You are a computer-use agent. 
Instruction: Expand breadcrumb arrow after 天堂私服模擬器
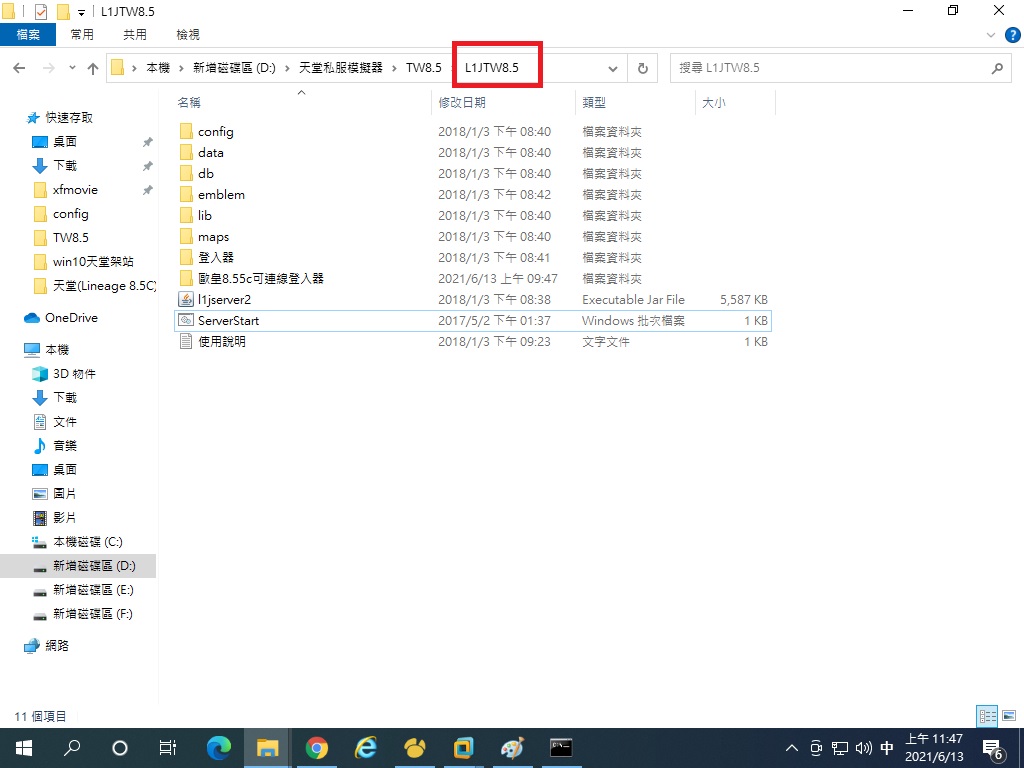pyautogui.click(x=394, y=68)
